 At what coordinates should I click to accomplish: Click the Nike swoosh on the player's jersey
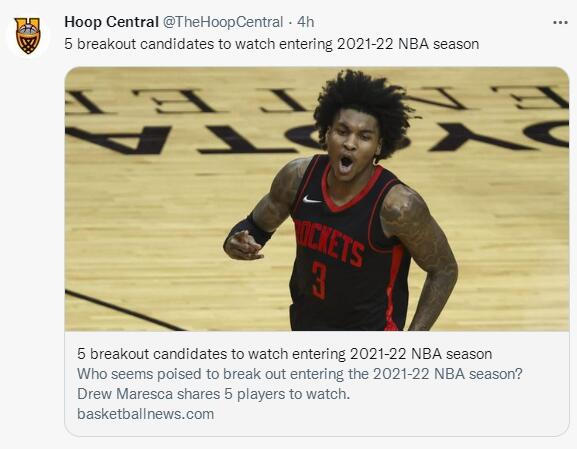[311, 199]
